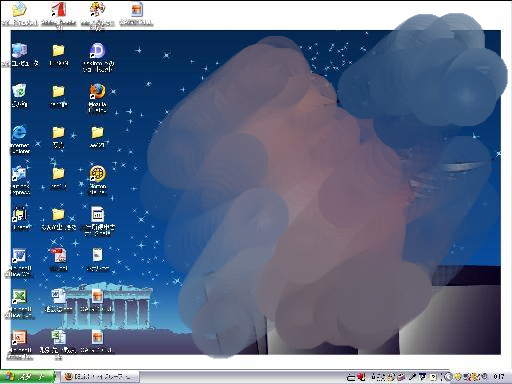Open the open-folder icon on the top row
512x384 pixels.
point(19,10)
